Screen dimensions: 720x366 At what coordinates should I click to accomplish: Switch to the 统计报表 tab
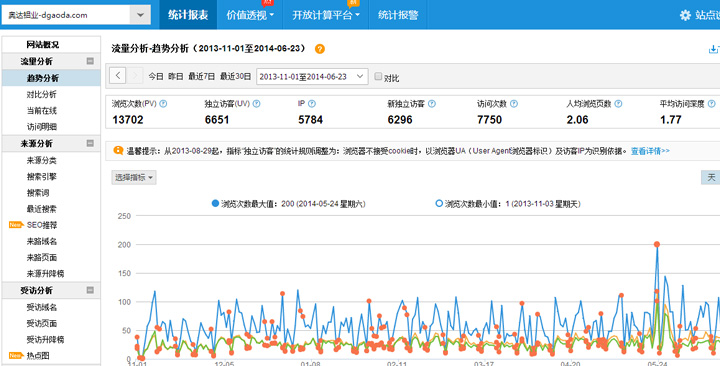click(x=188, y=15)
